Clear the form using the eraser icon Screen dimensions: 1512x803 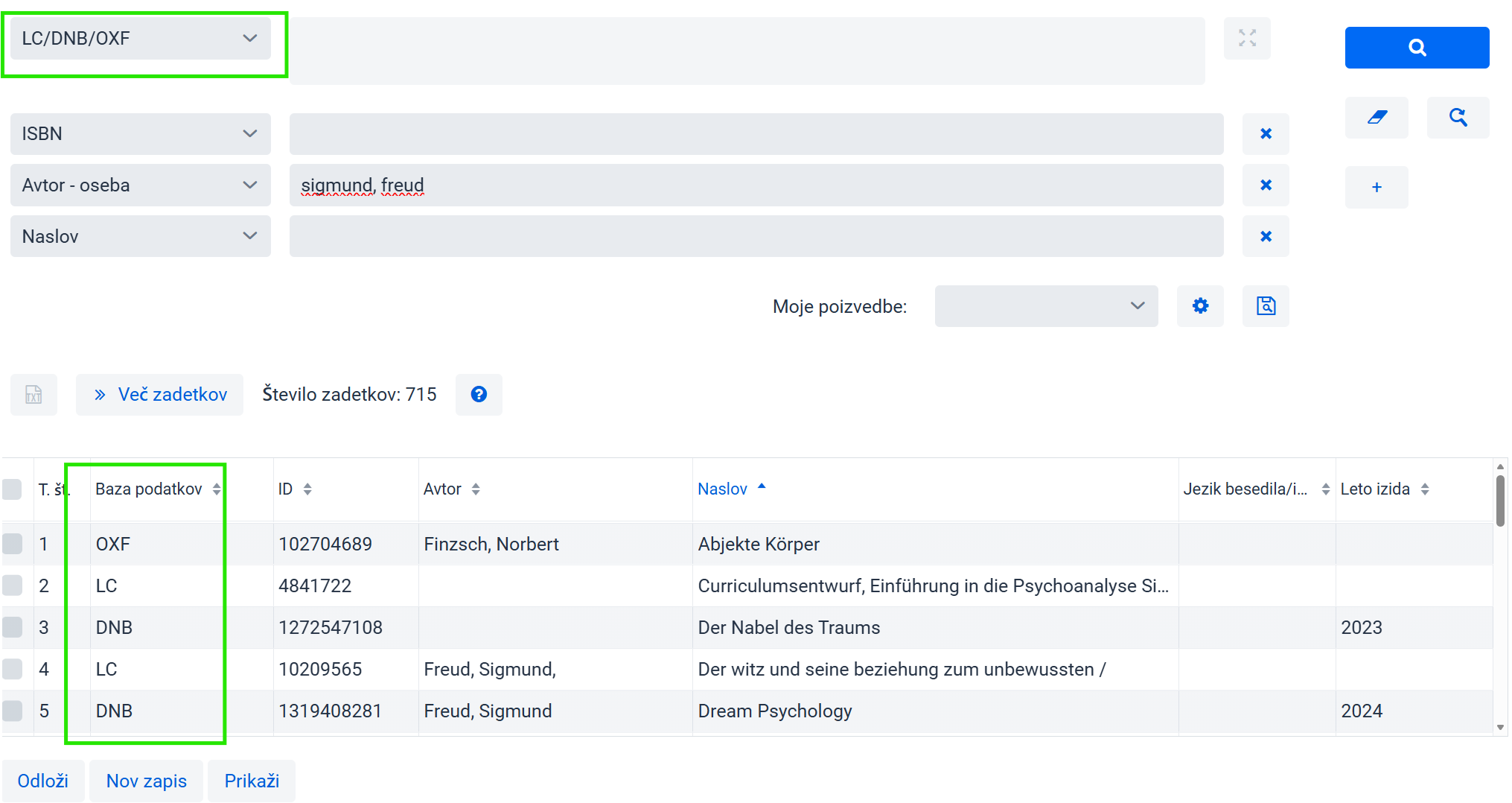click(1376, 118)
